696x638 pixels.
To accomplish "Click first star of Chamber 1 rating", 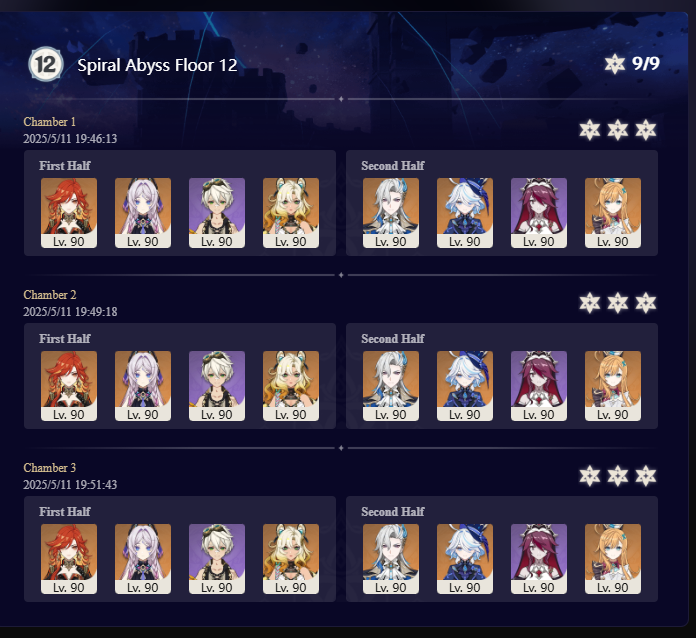I will [590, 130].
